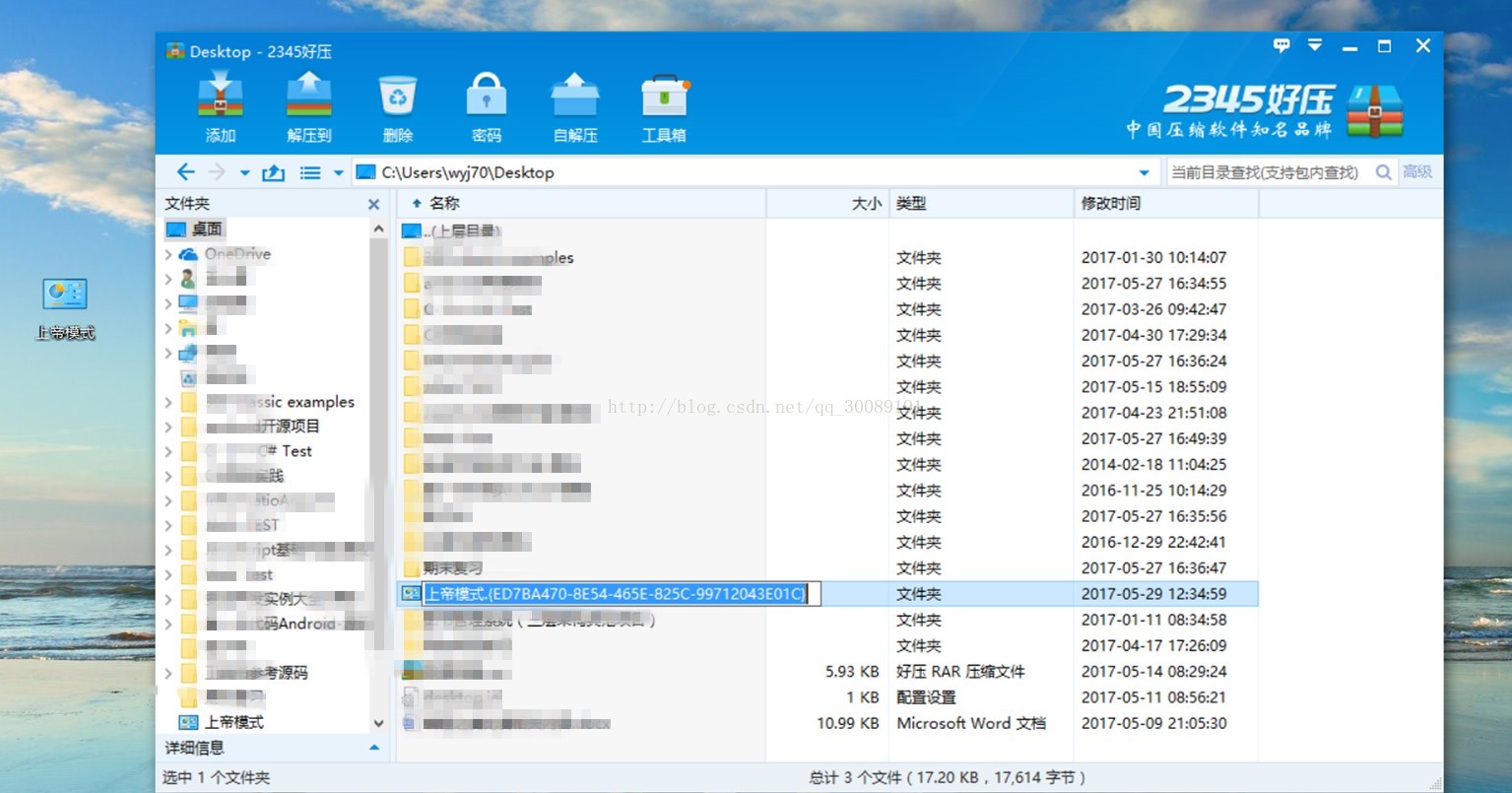
Task: Click the status text 选中 1 个文件夹
Action: pyautogui.click(x=217, y=778)
